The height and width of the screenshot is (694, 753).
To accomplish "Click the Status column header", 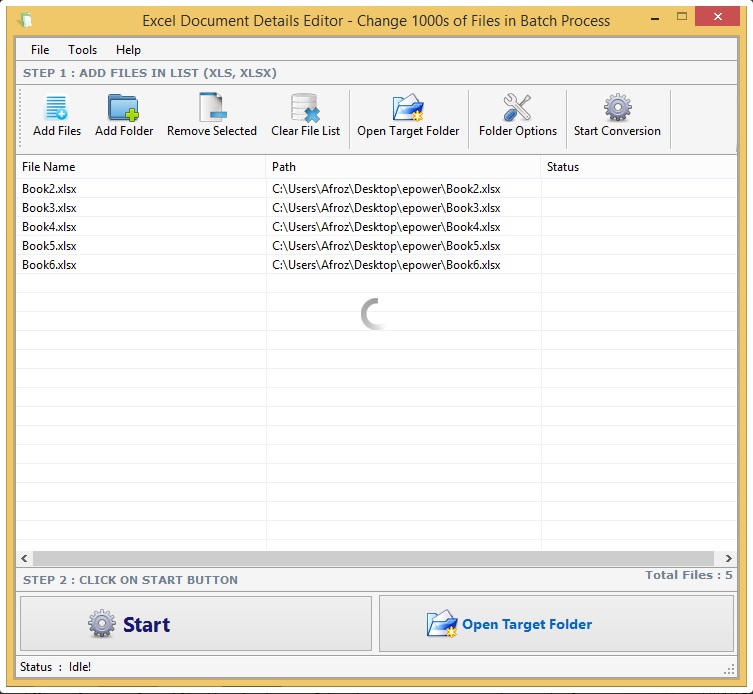I will click(640, 167).
